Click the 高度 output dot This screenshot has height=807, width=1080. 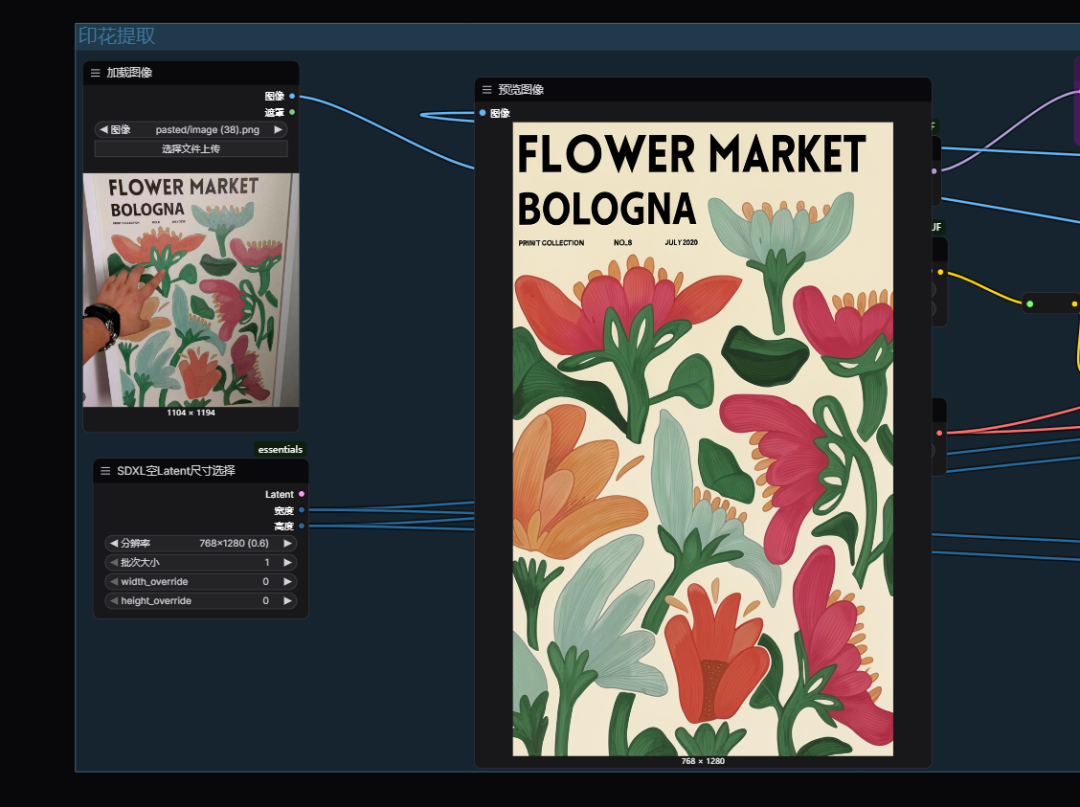302,526
